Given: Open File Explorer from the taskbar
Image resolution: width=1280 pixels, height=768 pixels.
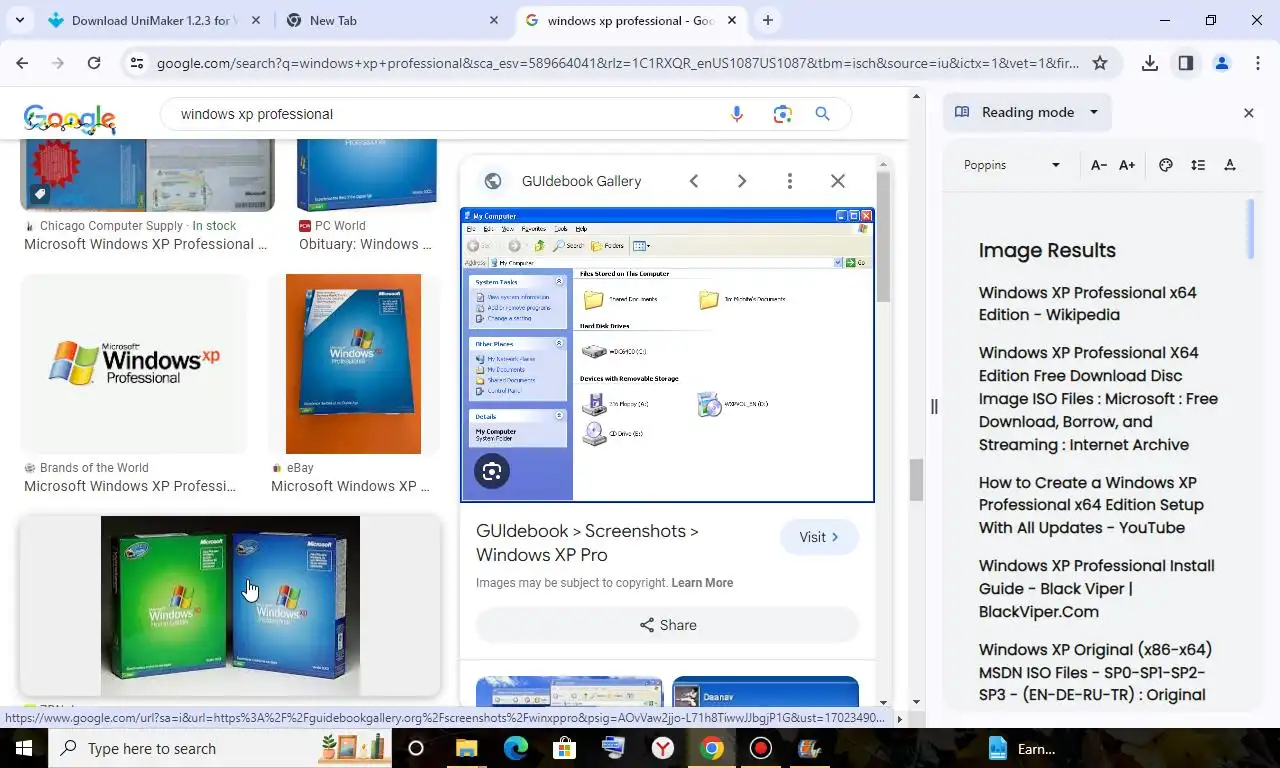Looking at the screenshot, I should pos(466,748).
